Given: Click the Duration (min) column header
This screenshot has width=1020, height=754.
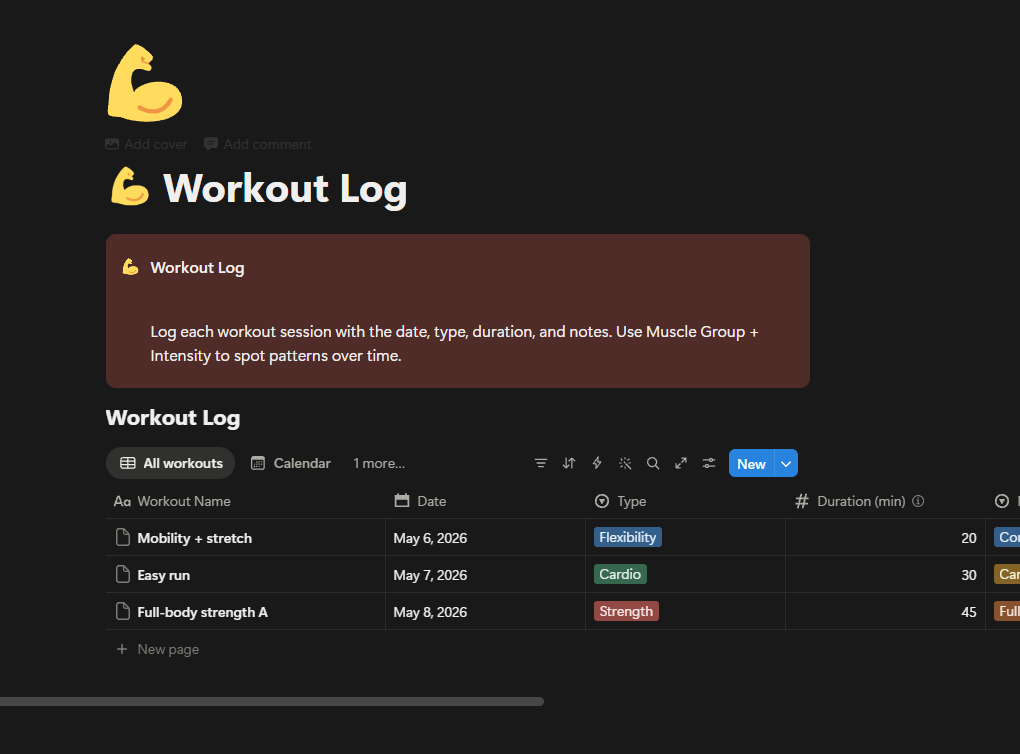Looking at the screenshot, I should click(885, 501).
